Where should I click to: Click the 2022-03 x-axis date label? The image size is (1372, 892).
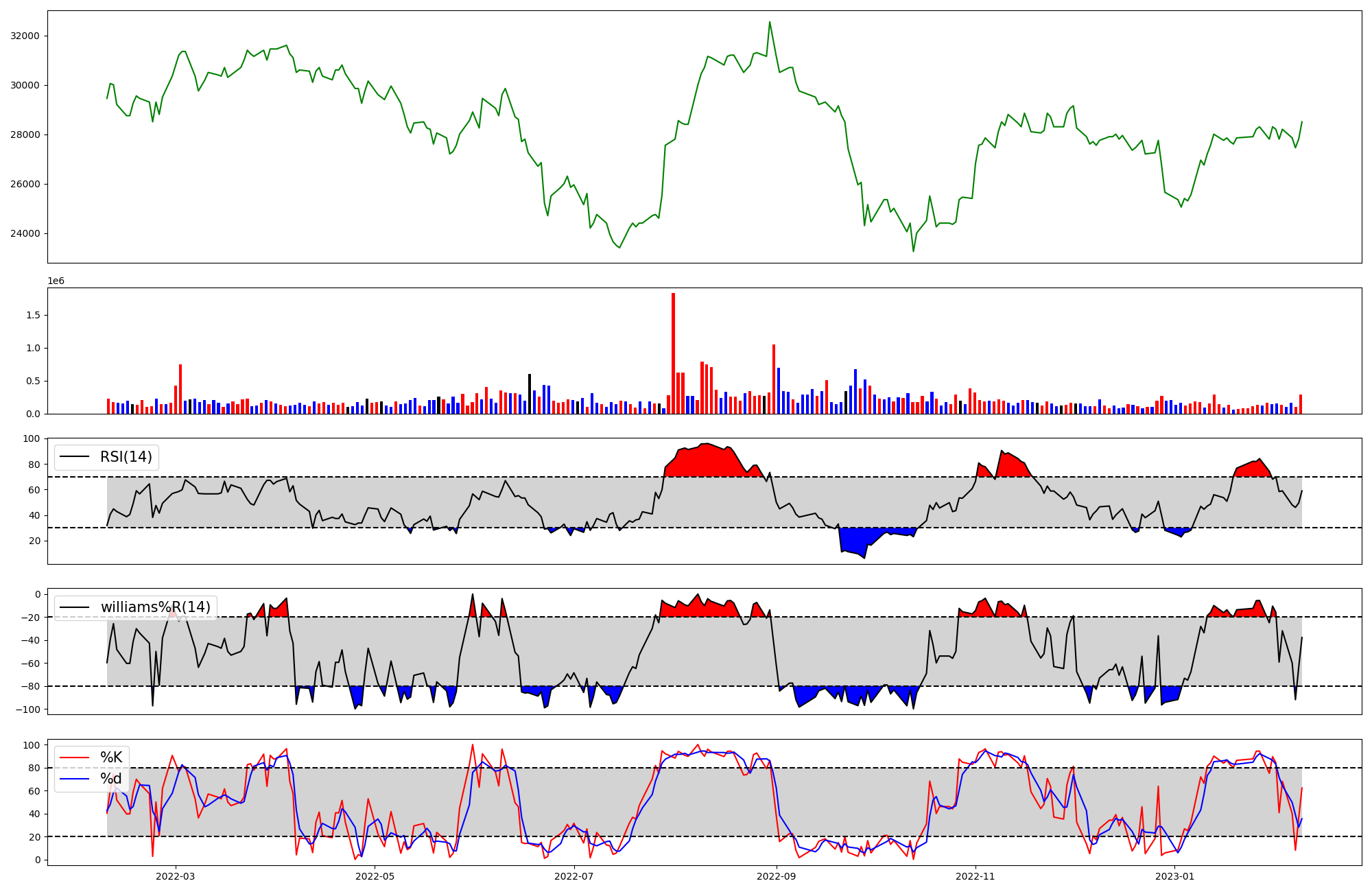[x=176, y=876]
